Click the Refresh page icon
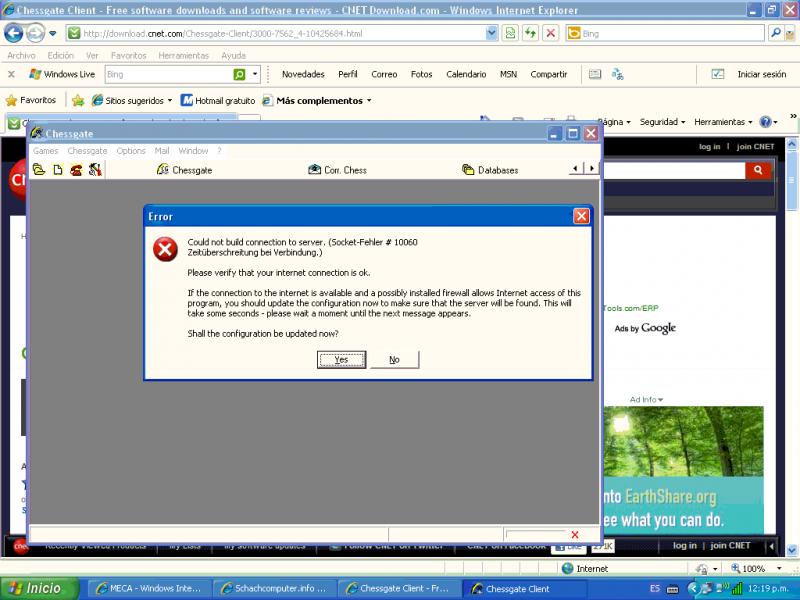This screenshot has width=800, height=600. 531,34
